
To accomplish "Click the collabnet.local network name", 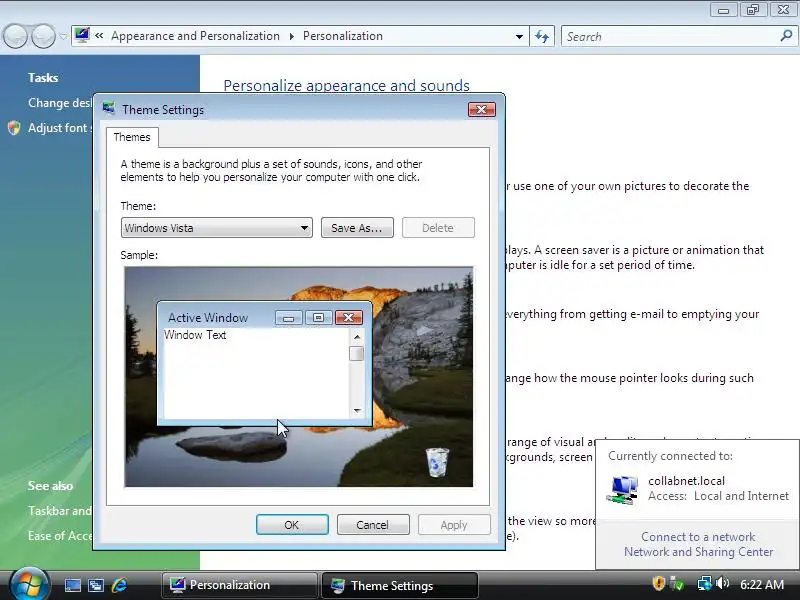I will tap(686, 481).
